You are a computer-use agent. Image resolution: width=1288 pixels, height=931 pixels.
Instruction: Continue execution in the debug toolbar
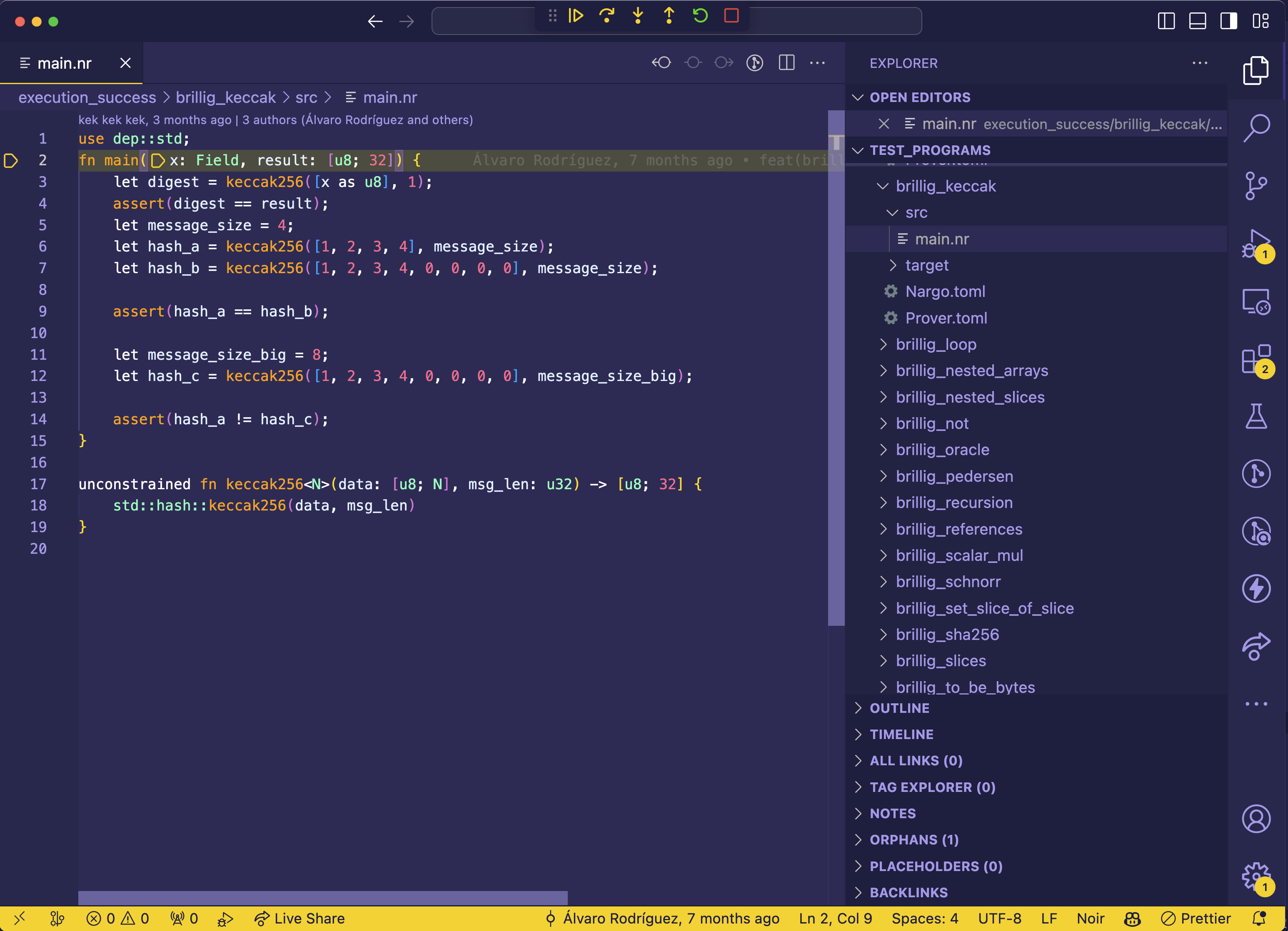click(575, 16)
